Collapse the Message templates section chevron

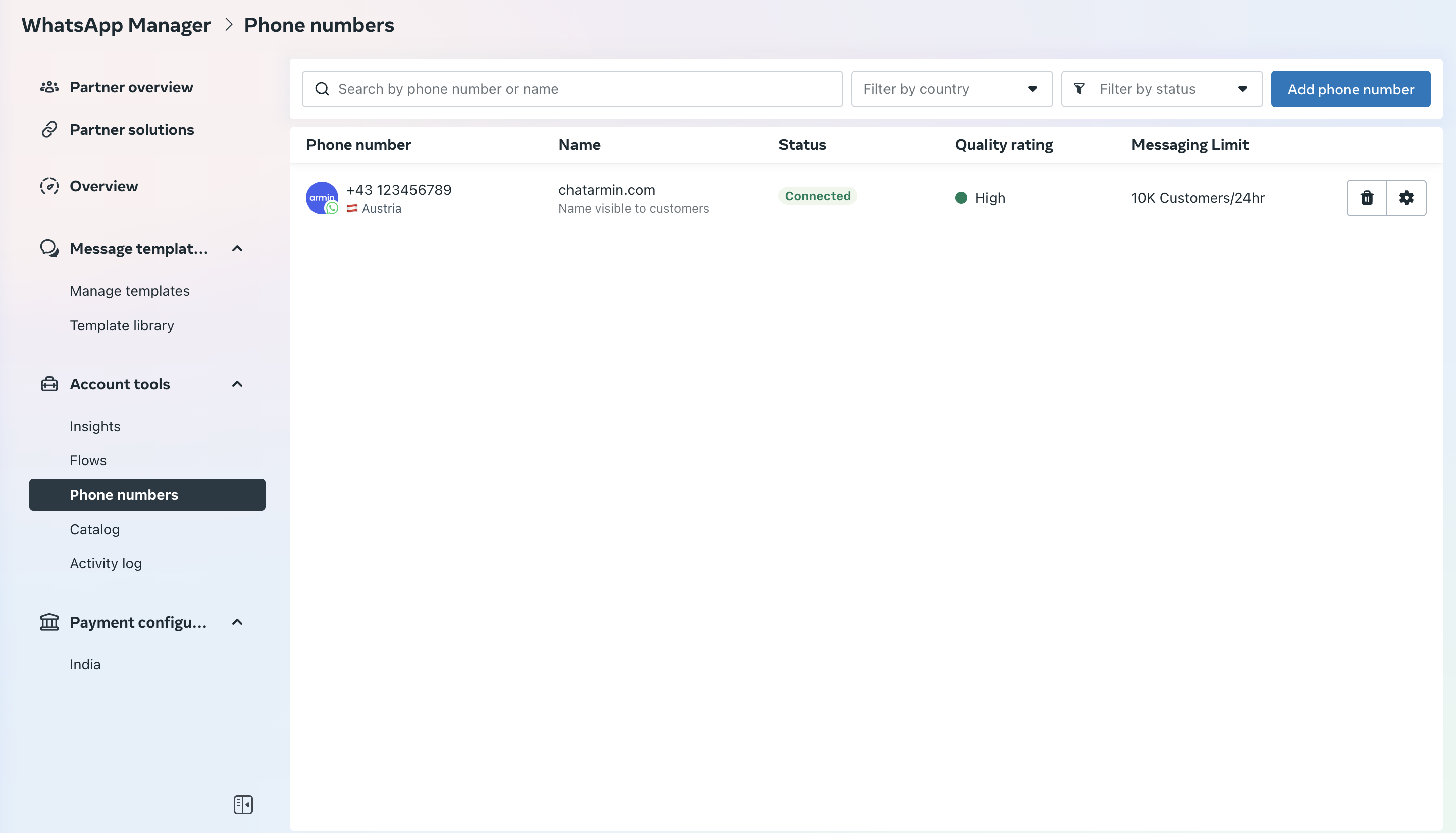pyautogui.click(x=237, y=248)
